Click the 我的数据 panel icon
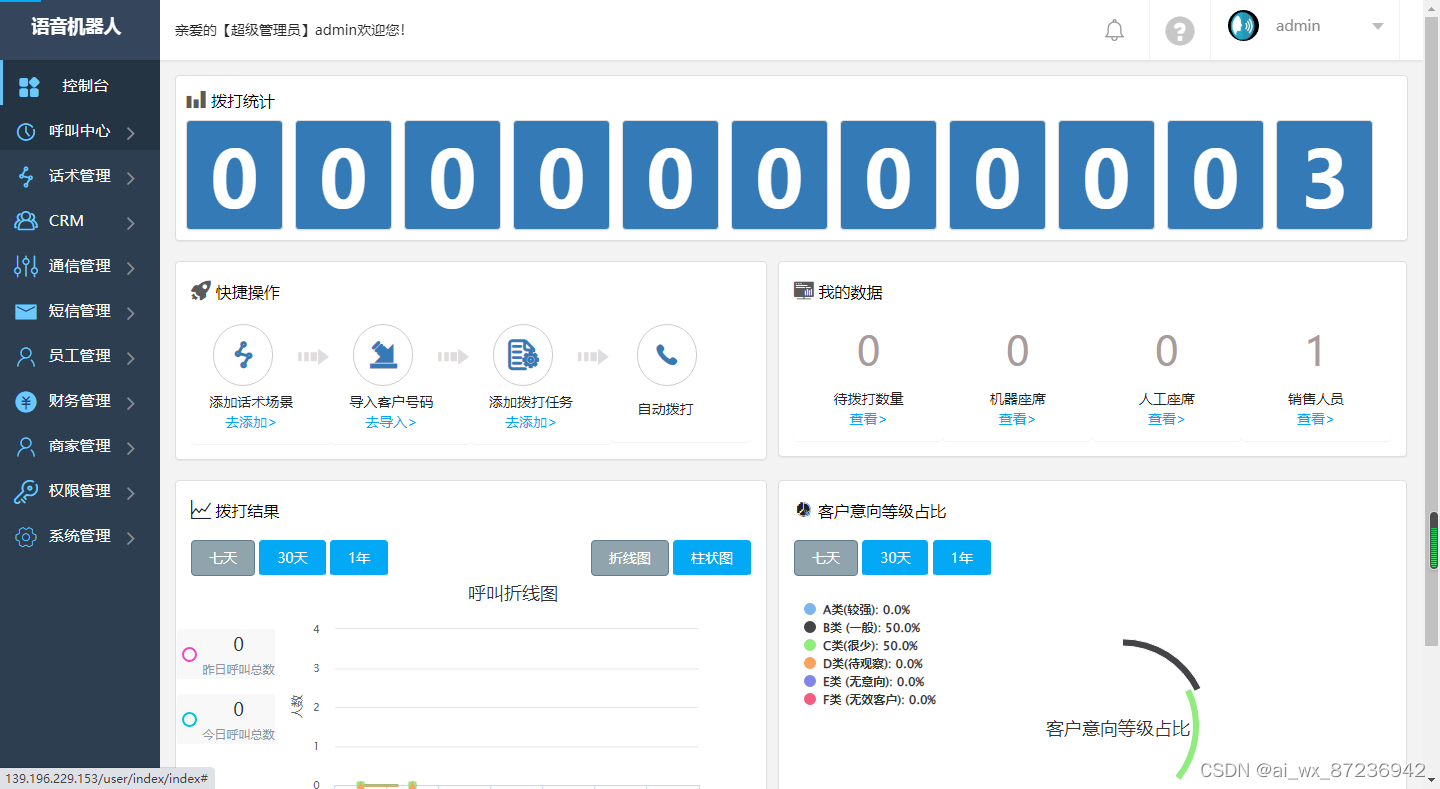1440x789 pixels. [803, 291]
